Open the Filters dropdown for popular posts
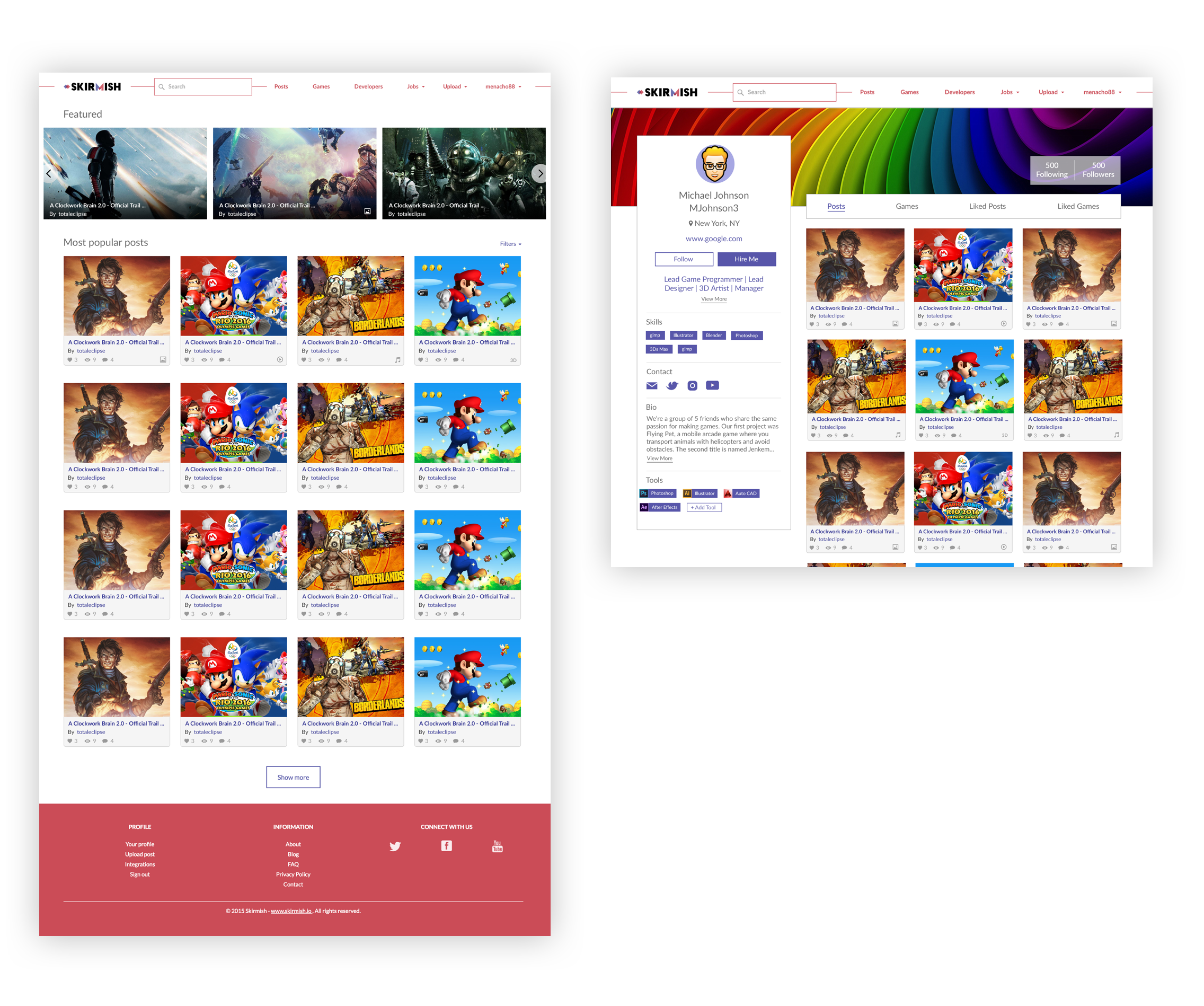Viewport: 1204px width, 1006px height. (x=510, y=244)
